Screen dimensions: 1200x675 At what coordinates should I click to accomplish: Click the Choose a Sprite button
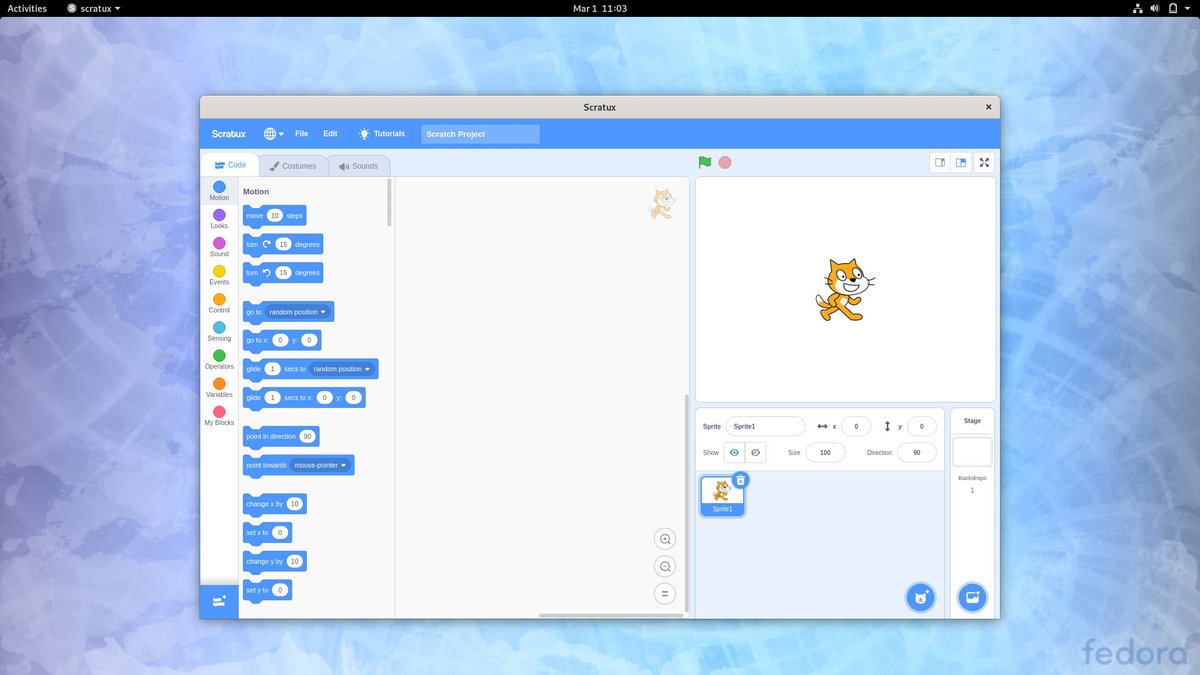pos(920,597)
